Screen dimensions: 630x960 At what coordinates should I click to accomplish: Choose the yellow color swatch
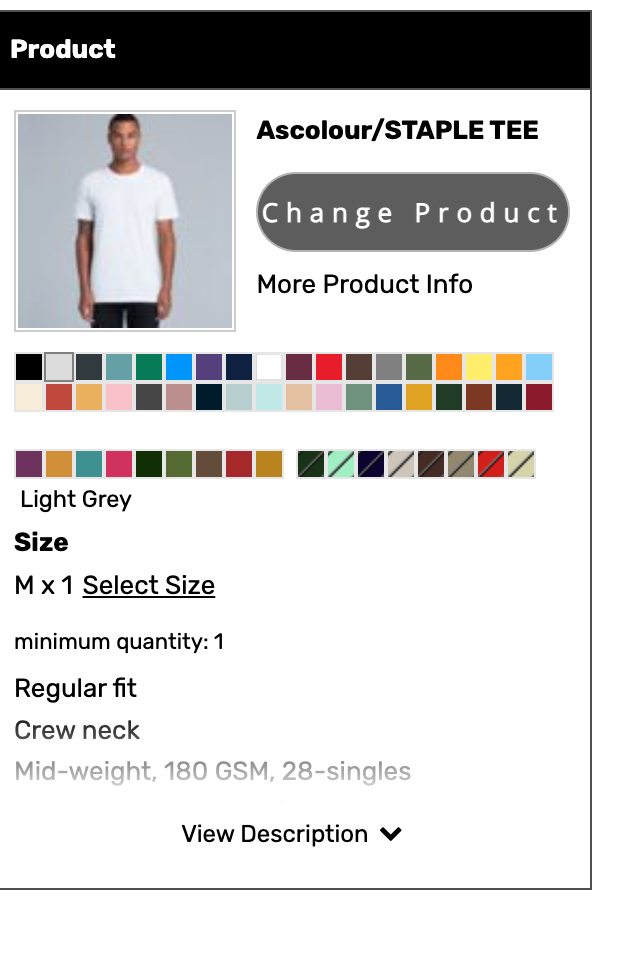click(479, 367)
